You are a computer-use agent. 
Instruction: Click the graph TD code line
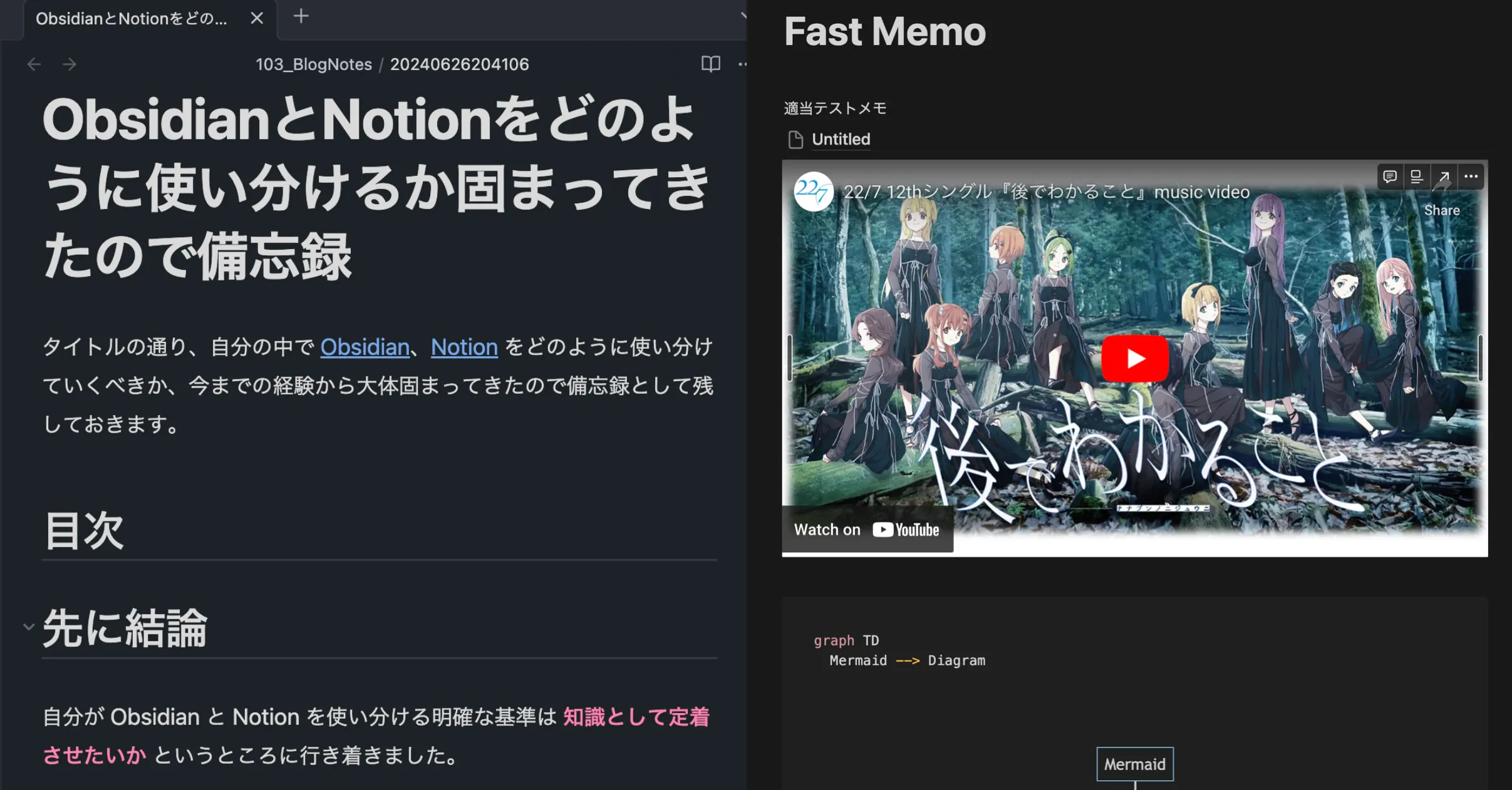[846, 640]
